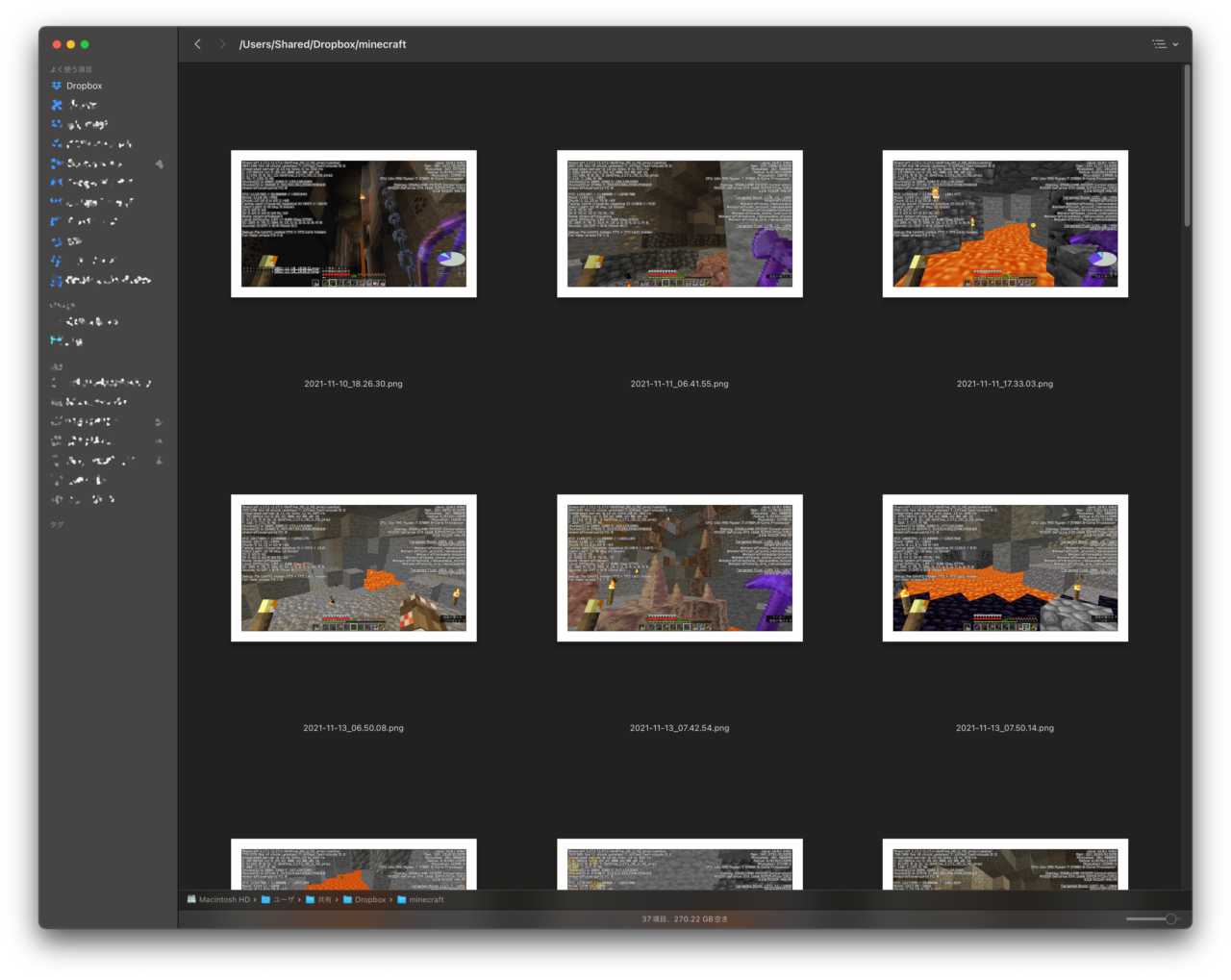This screenshot has height=980, width=1231.
Task: Select thumbnail of 2021-11-13_06.50.08.png
Action: coord(354,568)
